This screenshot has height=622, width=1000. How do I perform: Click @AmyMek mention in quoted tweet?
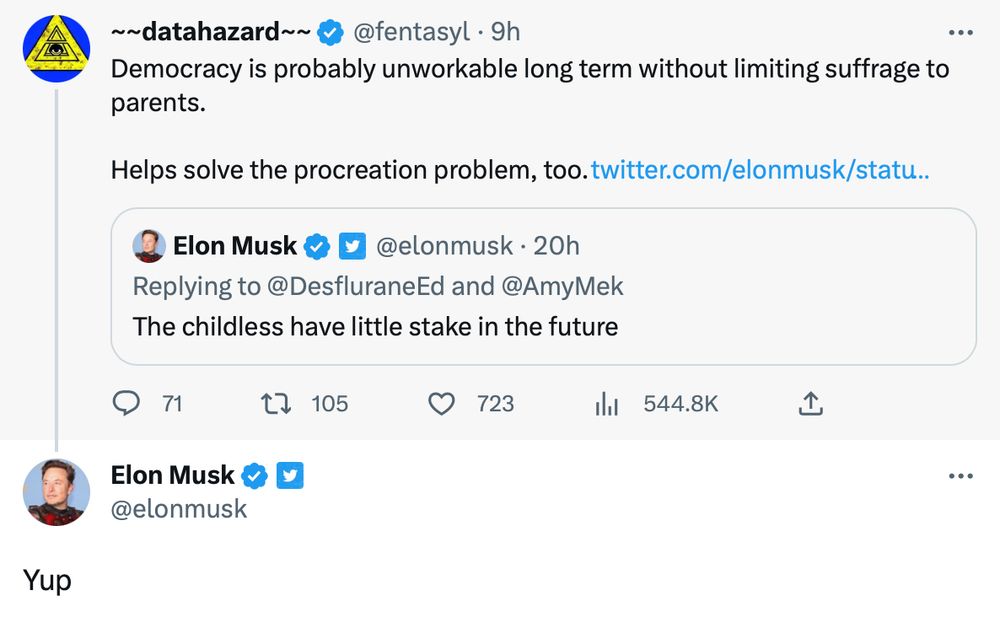[x=562, y=286]
